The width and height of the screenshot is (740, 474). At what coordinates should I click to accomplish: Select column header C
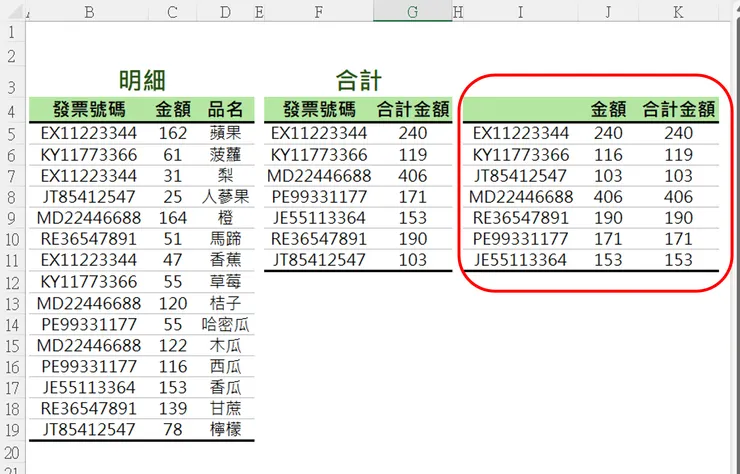[x=172, y=11]
